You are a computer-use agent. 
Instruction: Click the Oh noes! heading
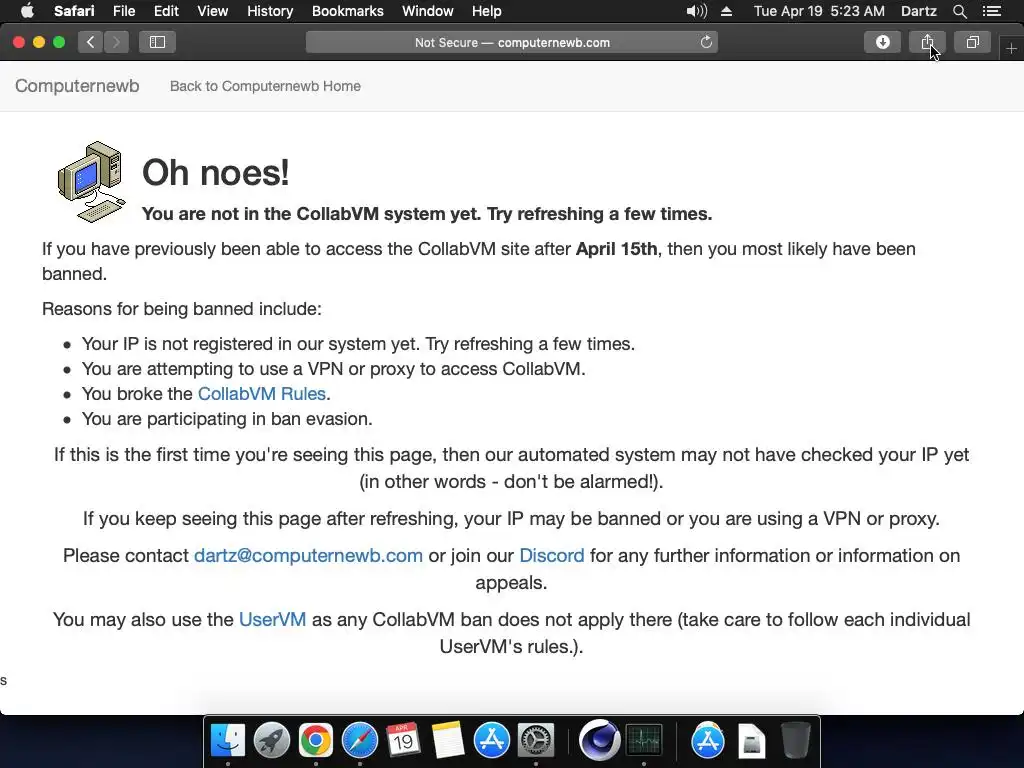coord(216,172)
